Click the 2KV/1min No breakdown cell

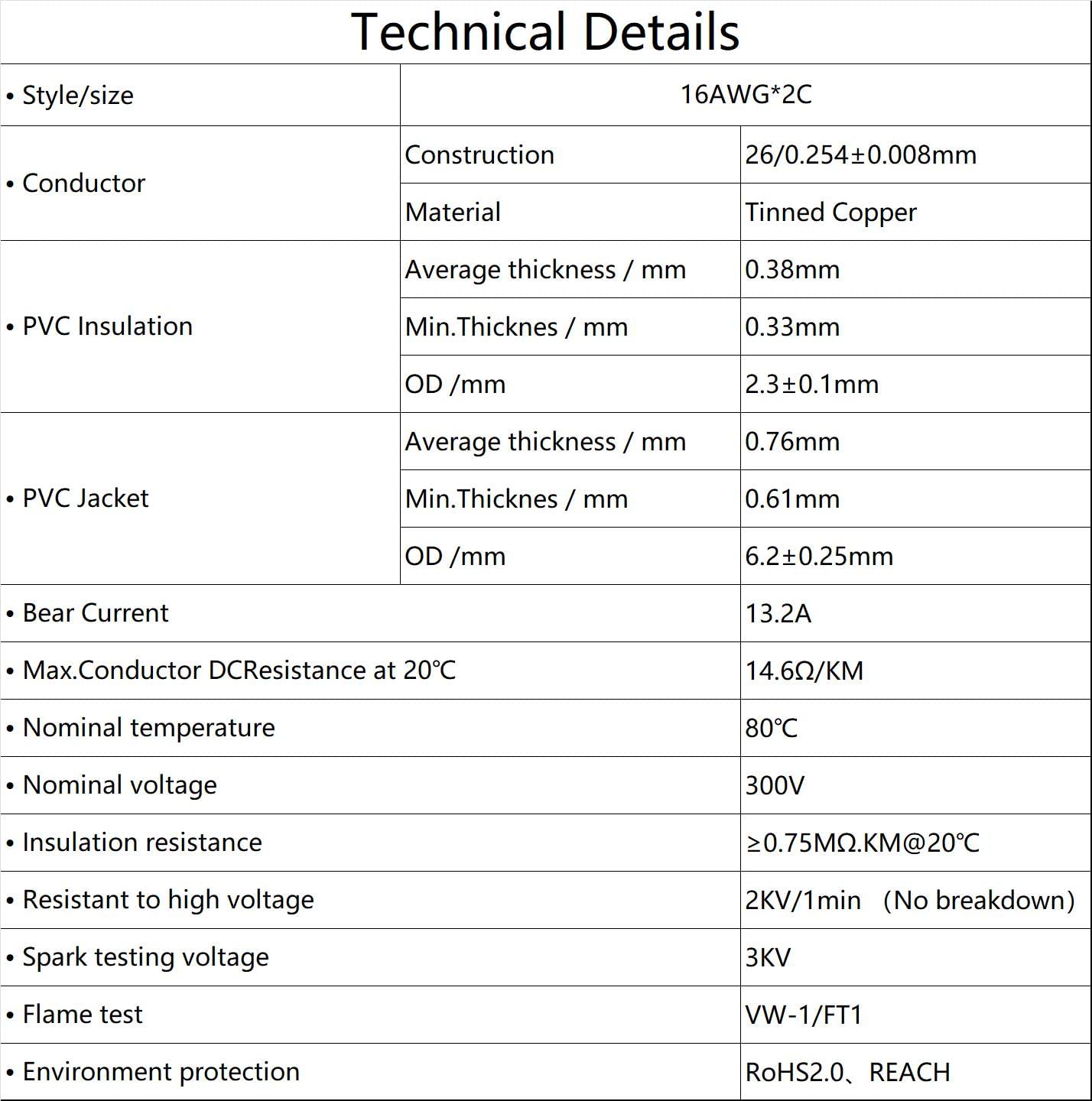coord(910,901)
